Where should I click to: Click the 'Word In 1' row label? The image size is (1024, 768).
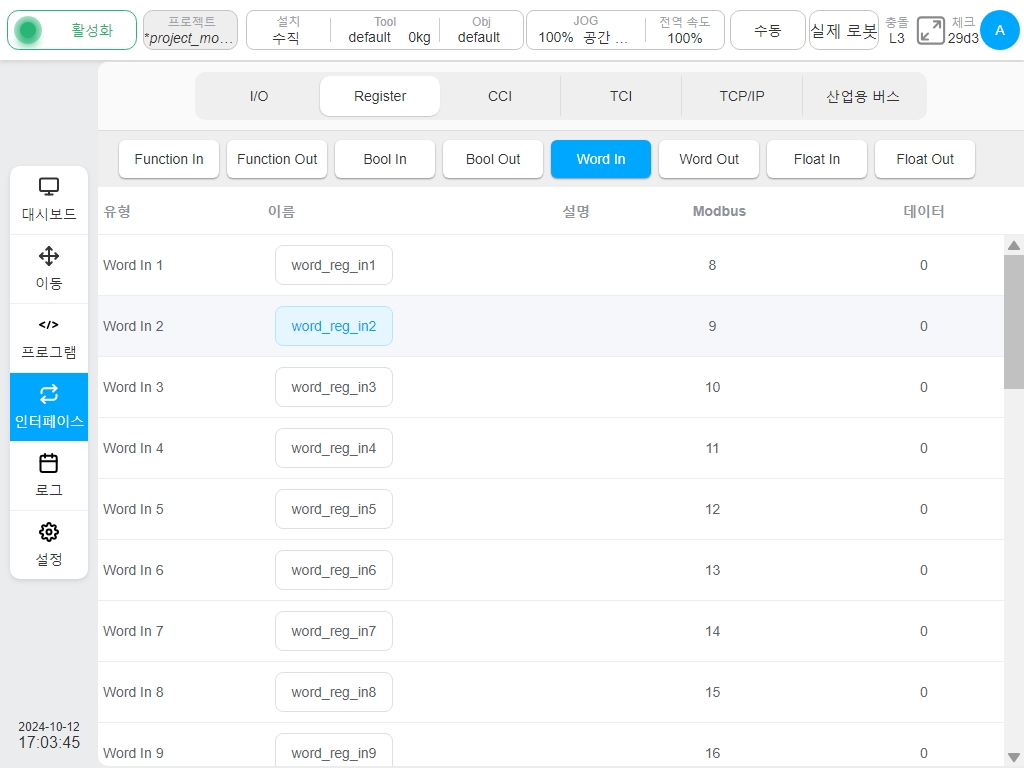[x=133, y=265]
